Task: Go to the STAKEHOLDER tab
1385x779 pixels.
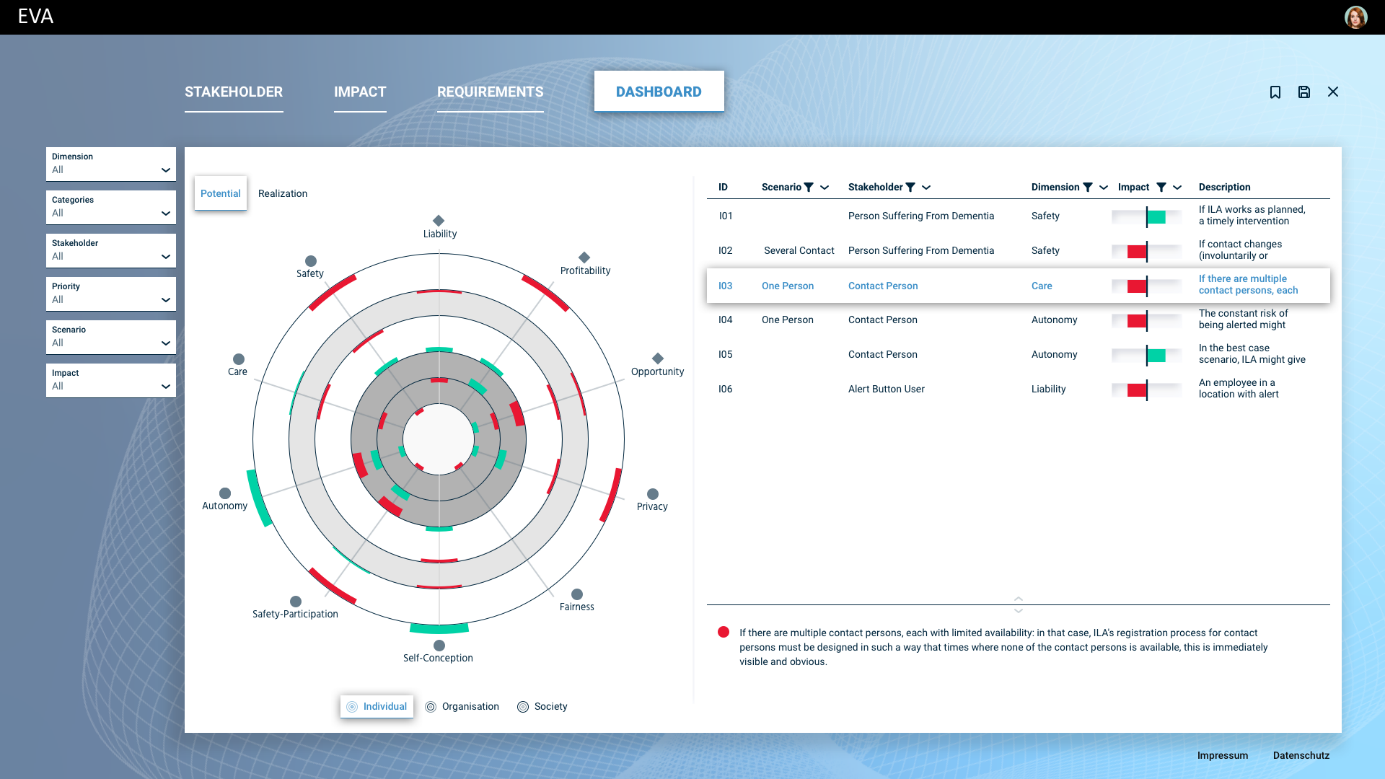Action: 234,92
